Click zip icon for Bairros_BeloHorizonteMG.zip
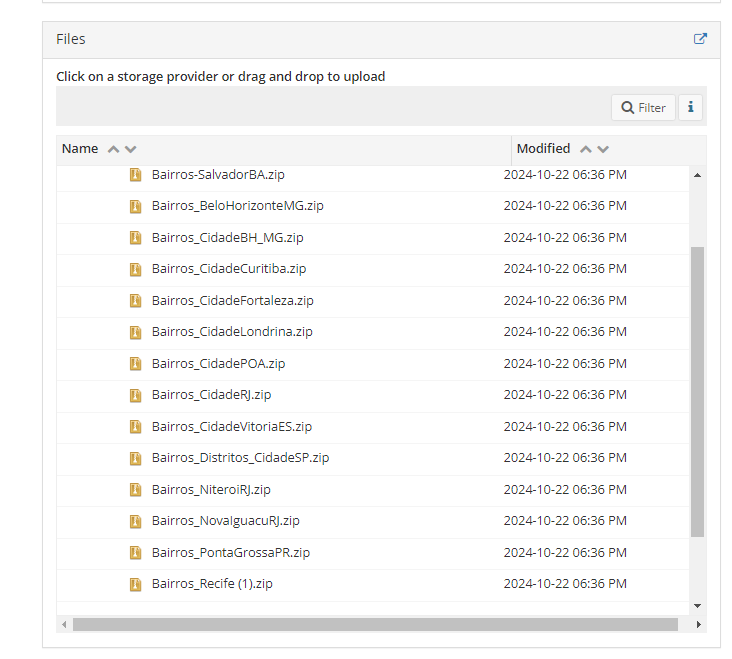 pos(135,206)
